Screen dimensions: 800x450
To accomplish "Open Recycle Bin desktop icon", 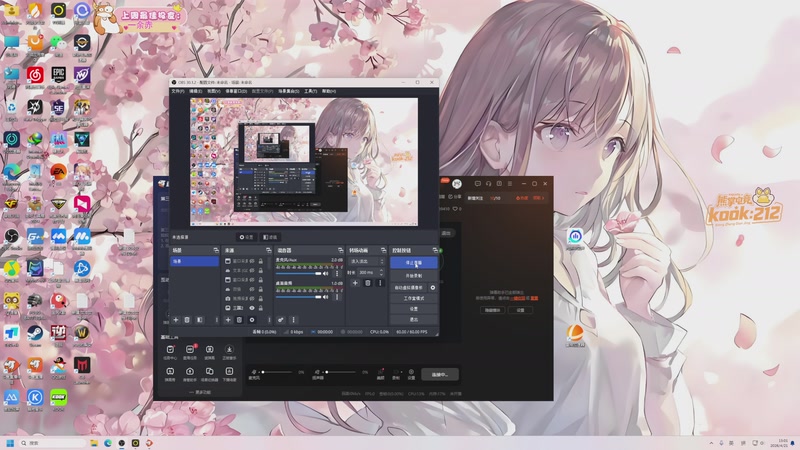I will [11, 110].
